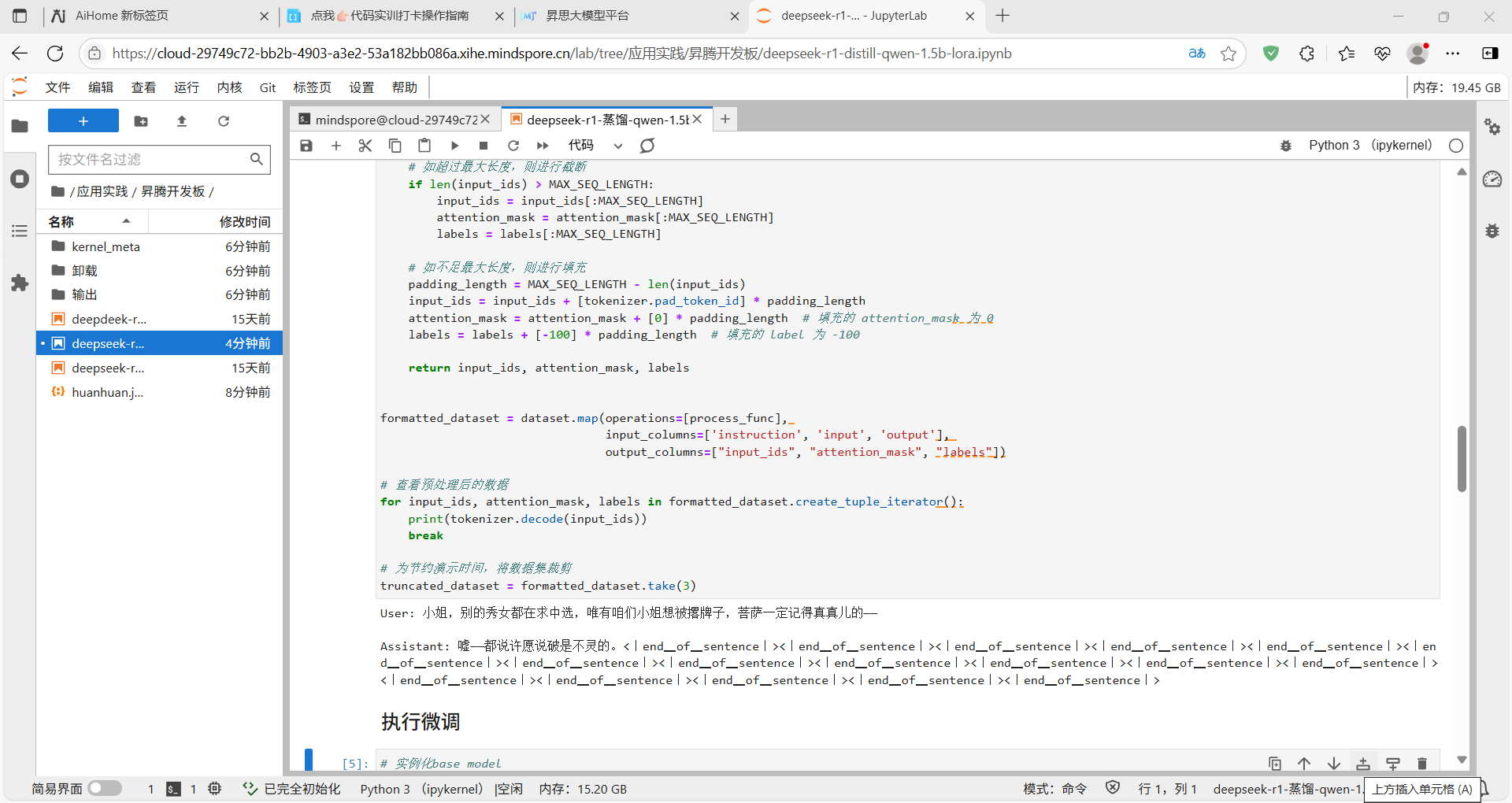Viewport: 1512px width, 803px height.
Task: Click the blue new launcher plus button
Action: coord(83,121)
